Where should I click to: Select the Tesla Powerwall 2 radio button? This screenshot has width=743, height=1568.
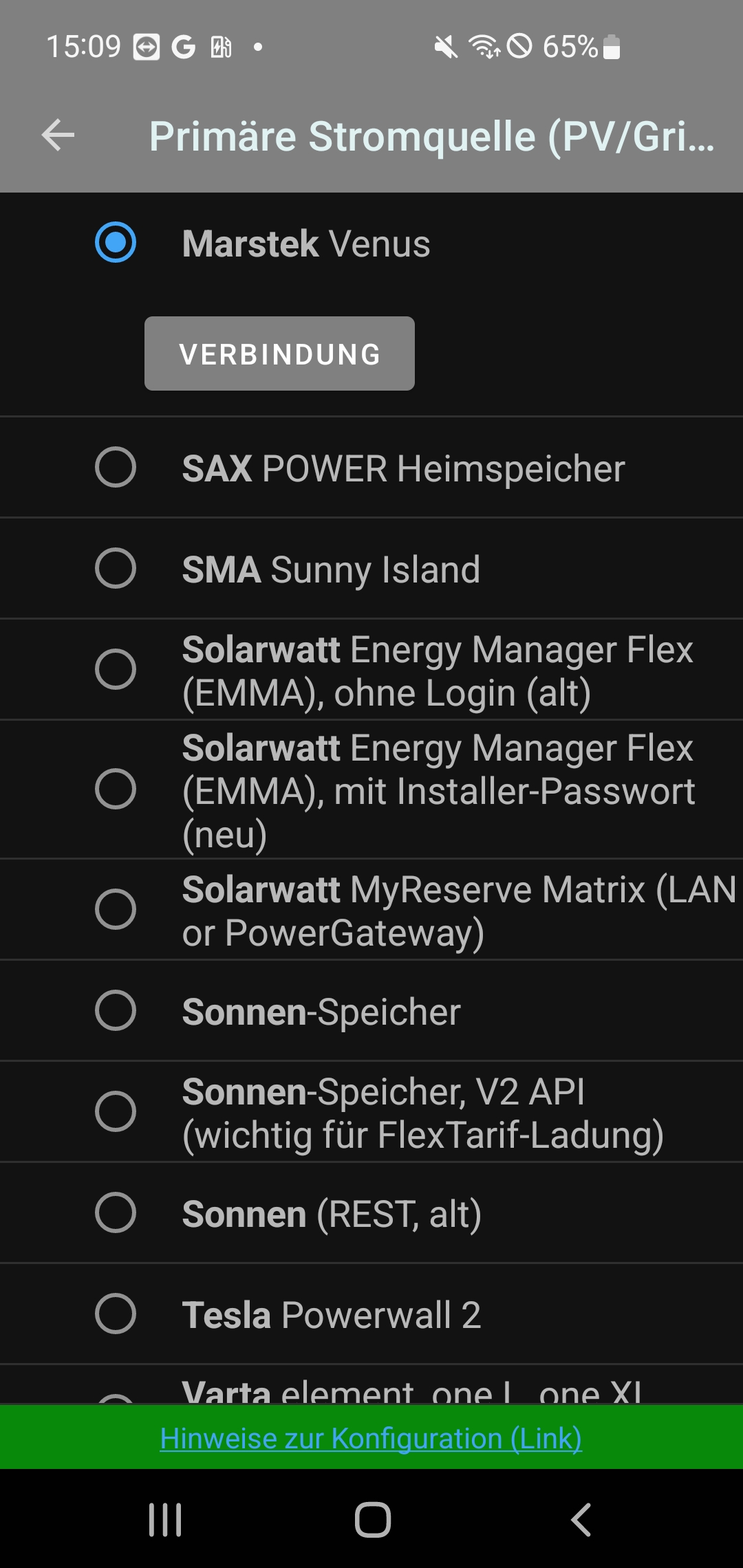pos(116,1314)
